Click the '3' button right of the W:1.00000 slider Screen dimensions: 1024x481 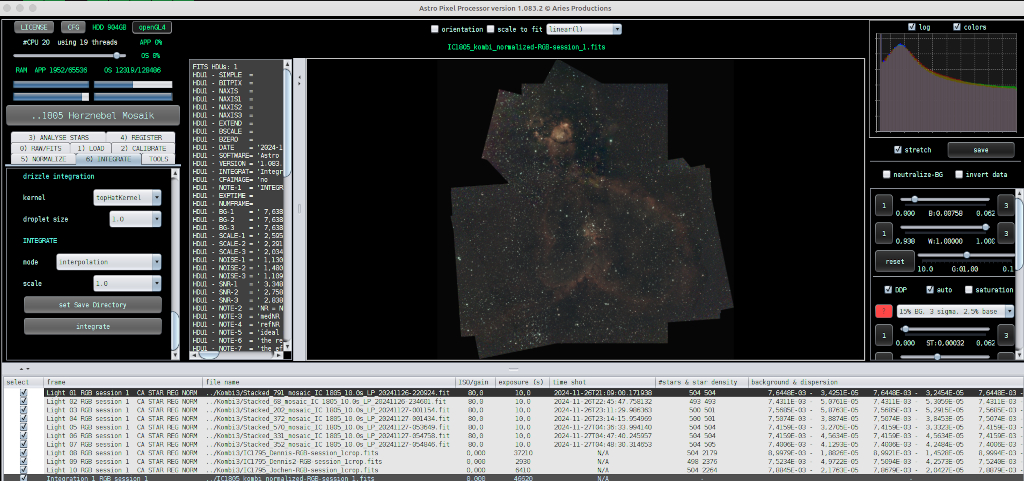pyautogui.click(x=1007, y=233)
